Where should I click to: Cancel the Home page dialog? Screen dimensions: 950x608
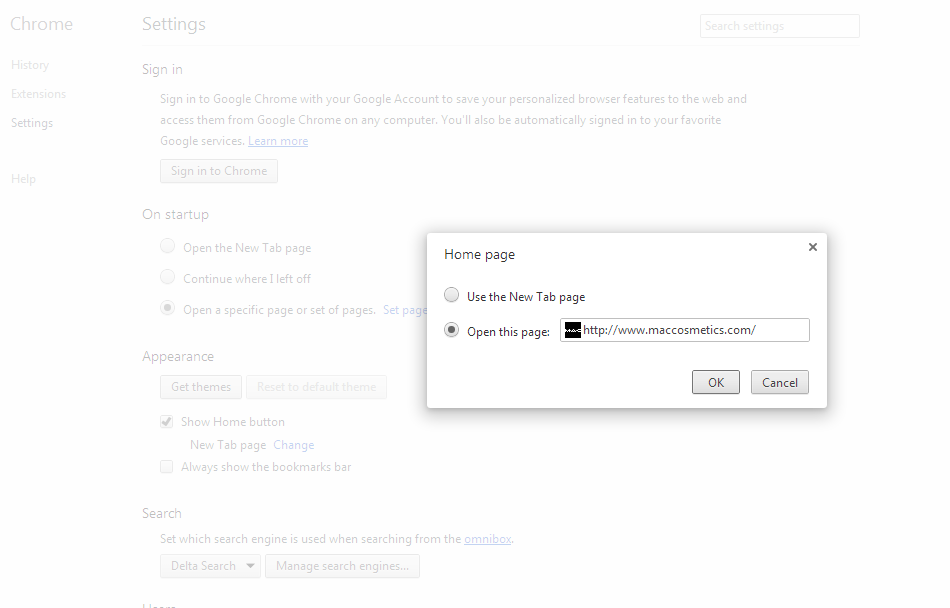pos(780,382)
